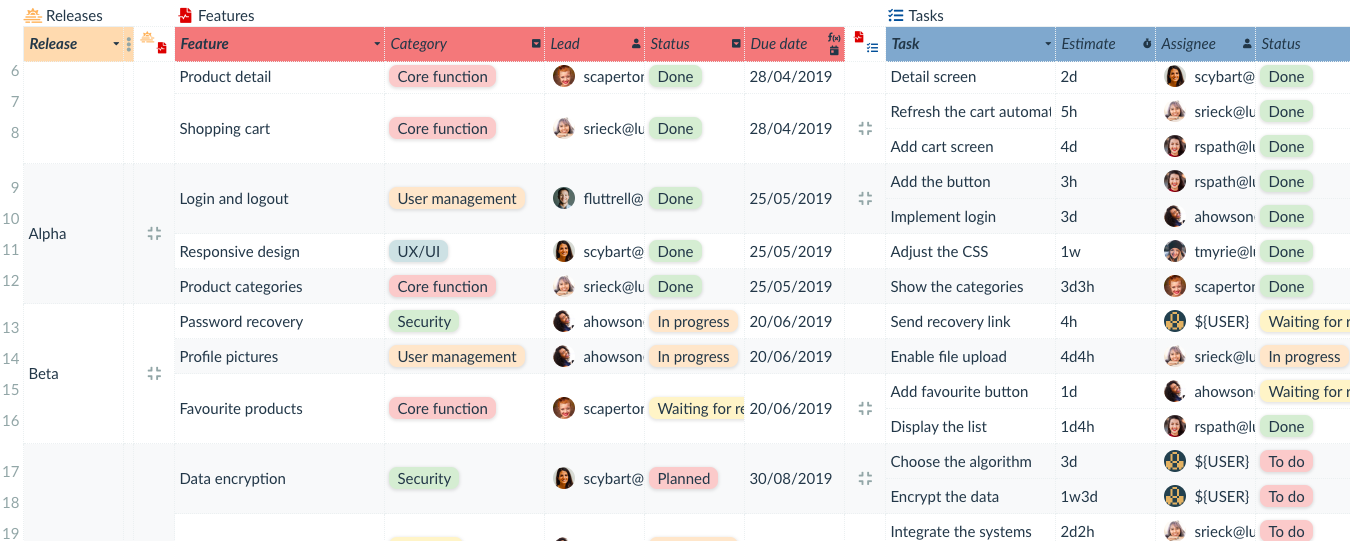Click the person icon in Lead header
1350x541 pixels.
[636, 44]
